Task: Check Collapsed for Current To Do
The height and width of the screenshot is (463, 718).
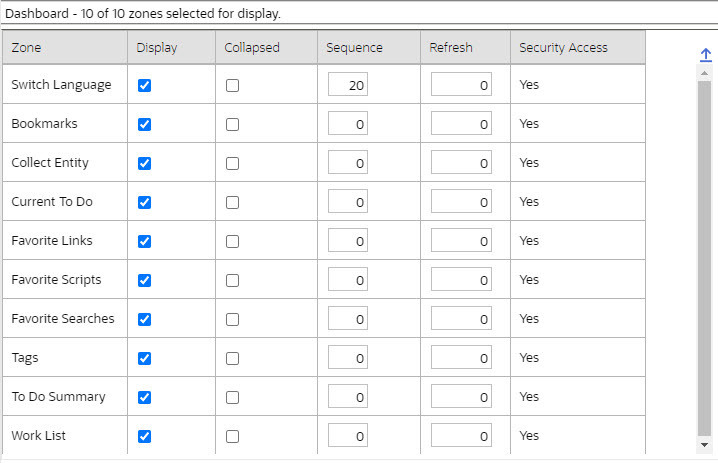Action: [233, 203]
